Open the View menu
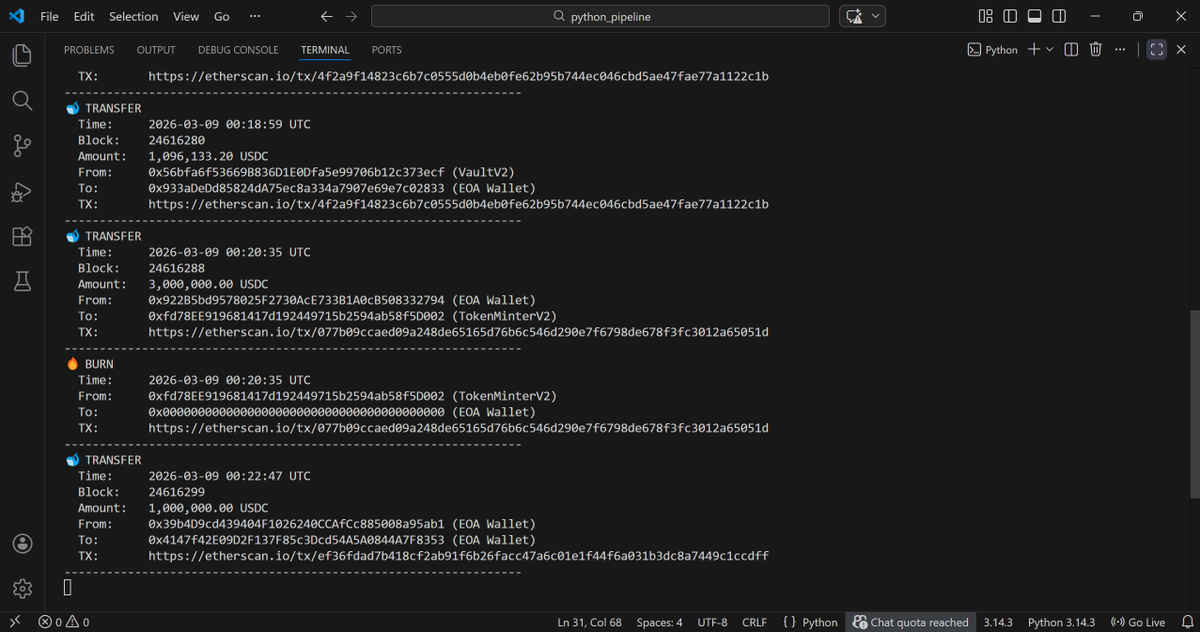This screenshot has height=632, width=1200. 186,16
